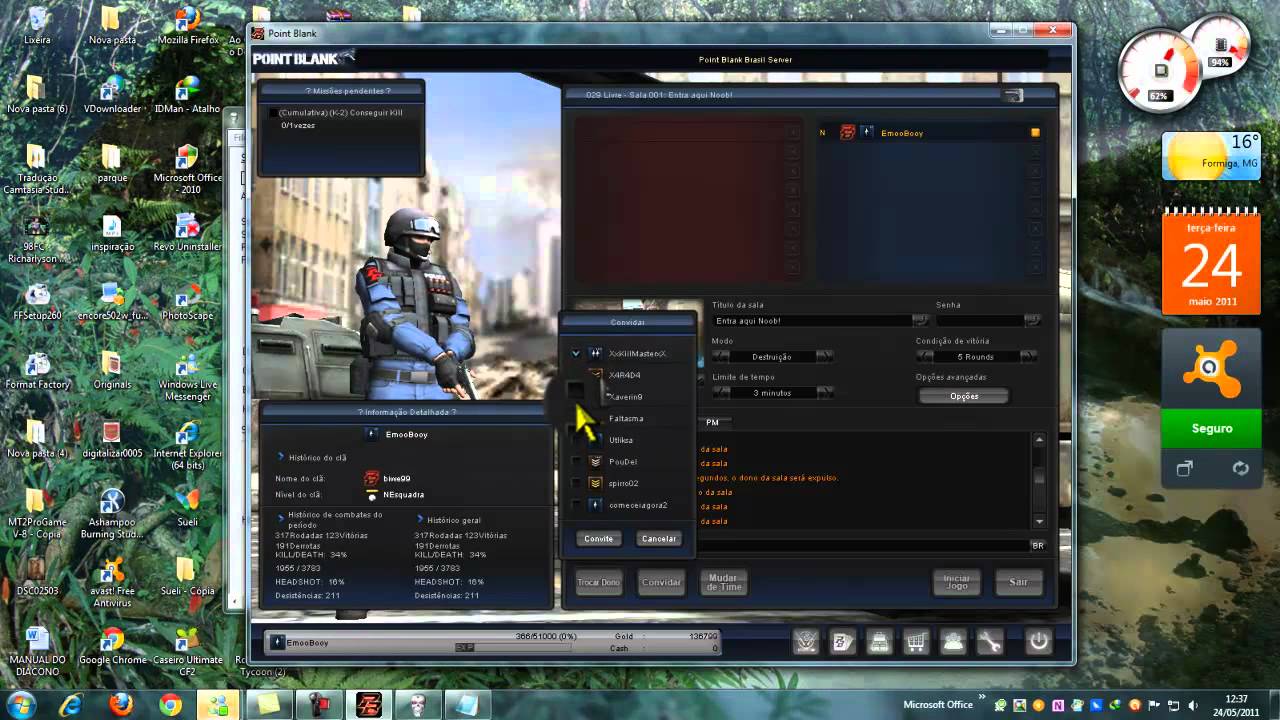Open the Lixeira recycle bin
Screen dimensions: 1280x720
tap(37, 26)
